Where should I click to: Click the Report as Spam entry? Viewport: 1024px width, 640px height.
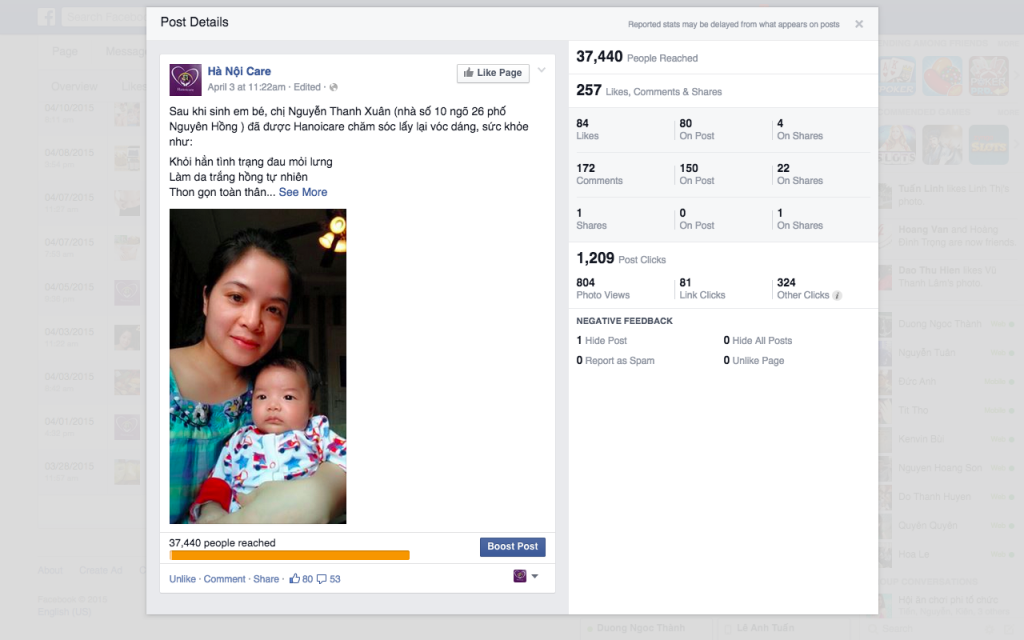coord(615,360)
